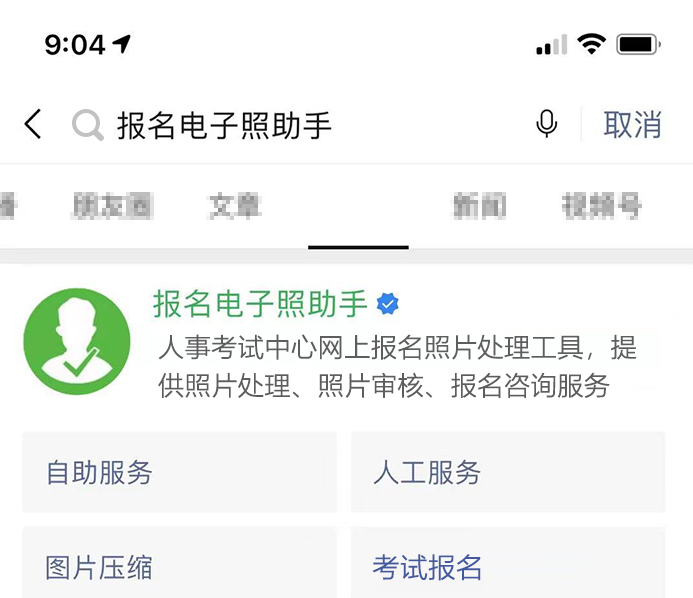The width and height of the screenshot is (693, 598).
Task: Tap the cellular signal bars icon
Action: [552, 45]
